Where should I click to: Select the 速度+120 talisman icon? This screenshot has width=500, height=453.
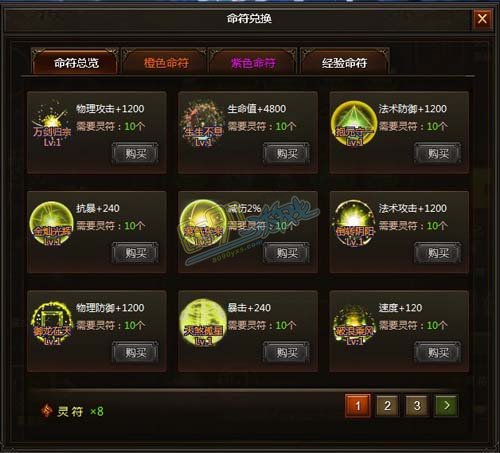point(354,323)
